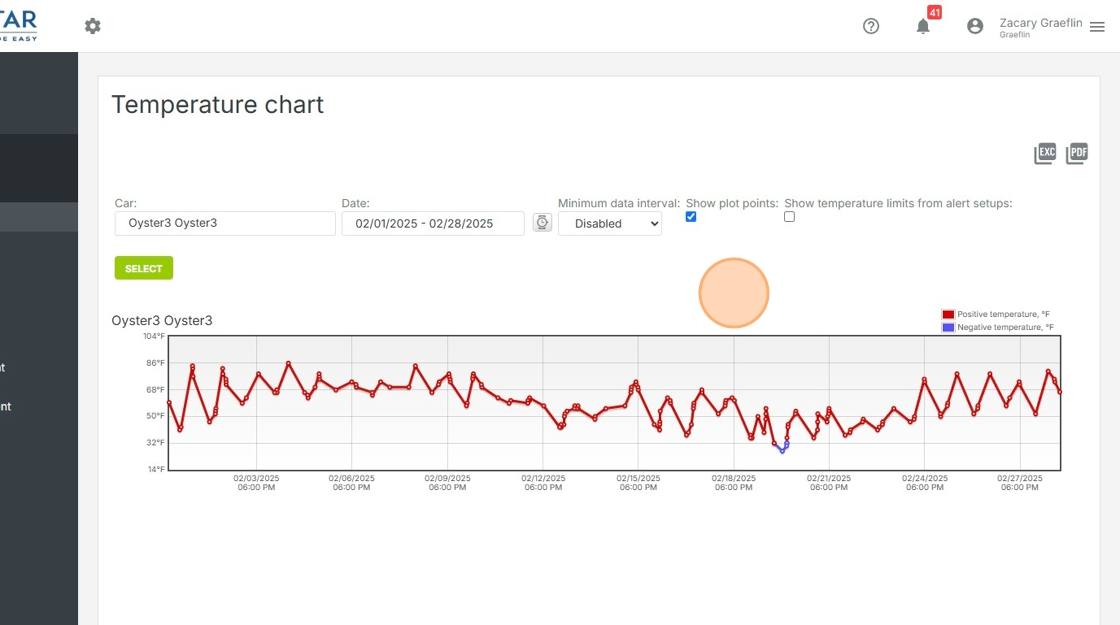This screenshot has width=1120, height=625.
Task: Click the green SELECT button
Action: 144,268
